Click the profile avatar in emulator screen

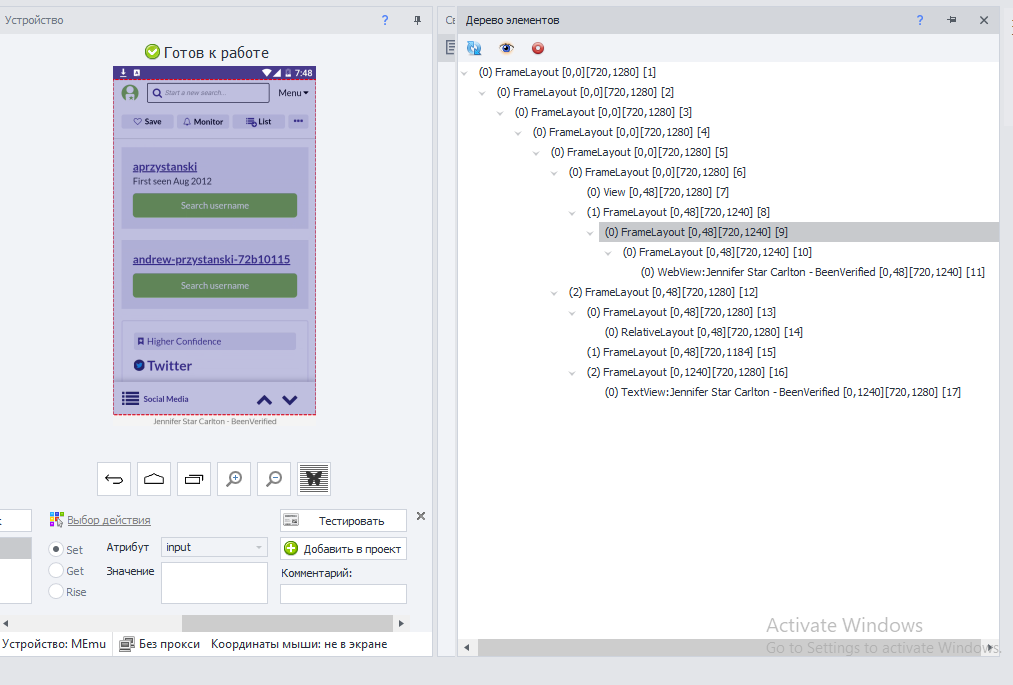130,93
